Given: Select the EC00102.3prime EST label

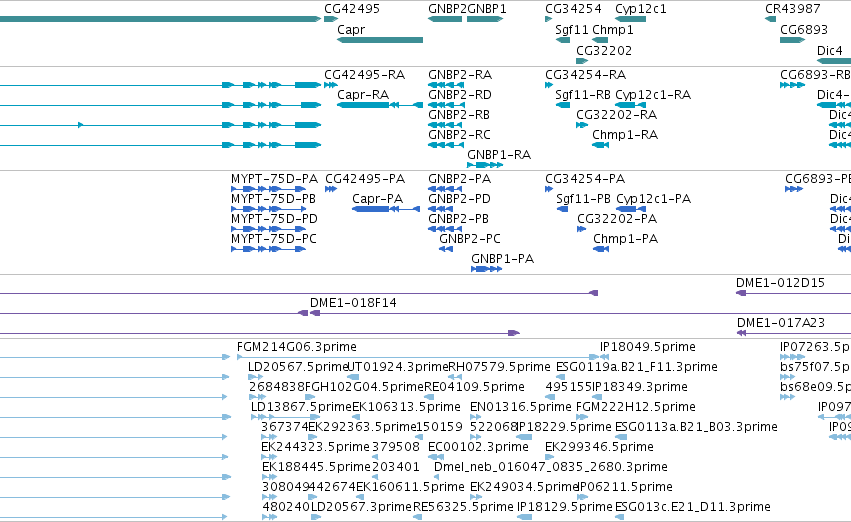Looking at the screenshot, I should (x=479, y=447).
